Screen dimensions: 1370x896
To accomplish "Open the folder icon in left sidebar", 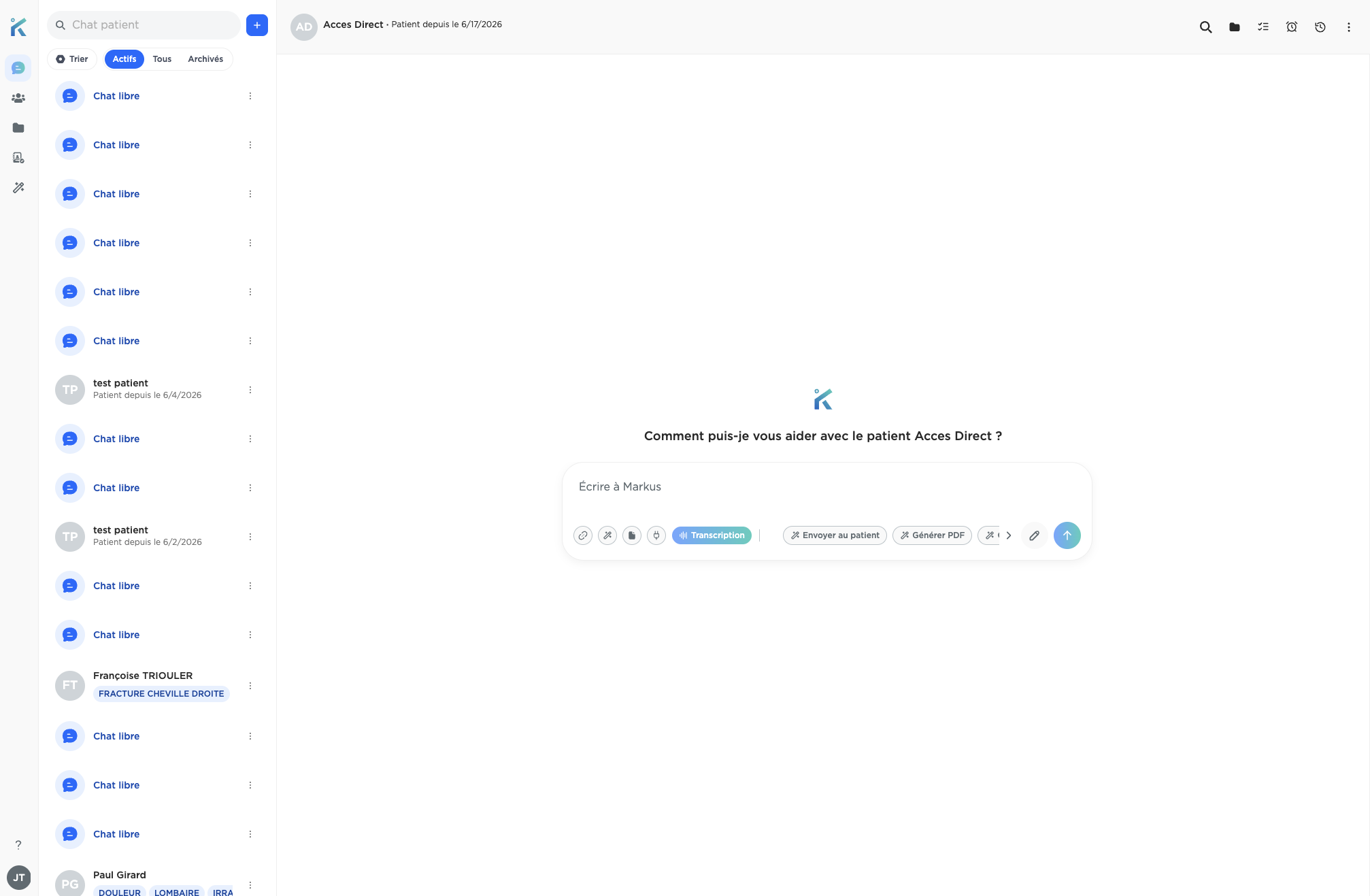I will coord(18,128).
